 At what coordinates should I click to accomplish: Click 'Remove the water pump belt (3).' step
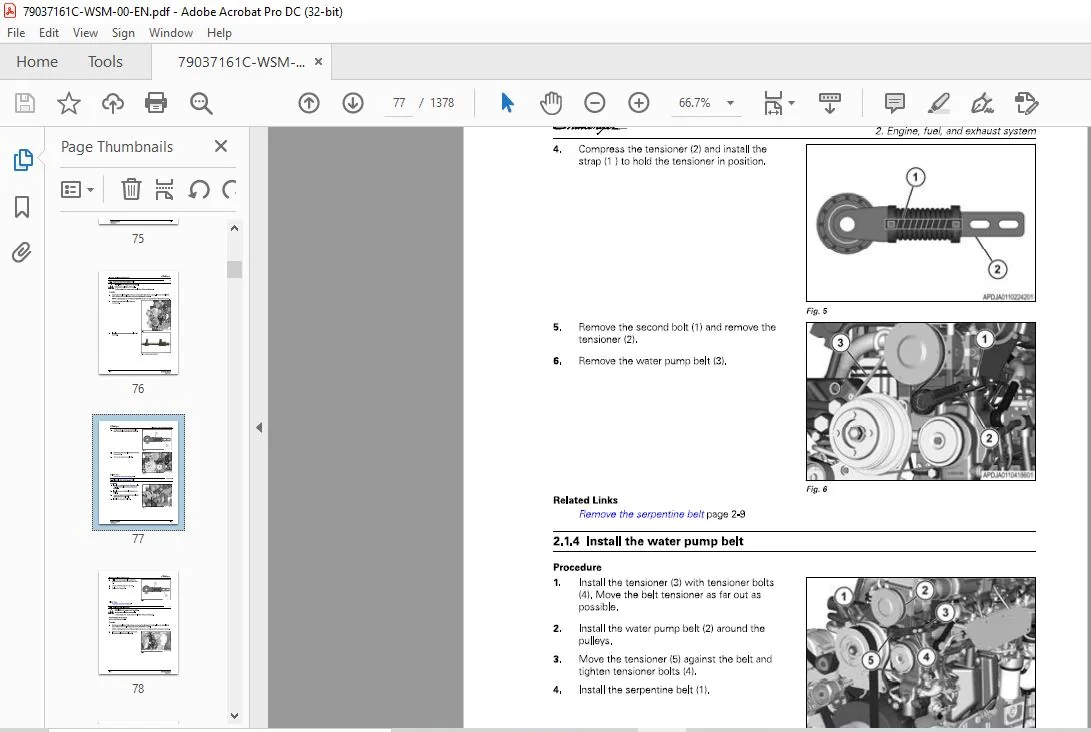pos(652,361)
